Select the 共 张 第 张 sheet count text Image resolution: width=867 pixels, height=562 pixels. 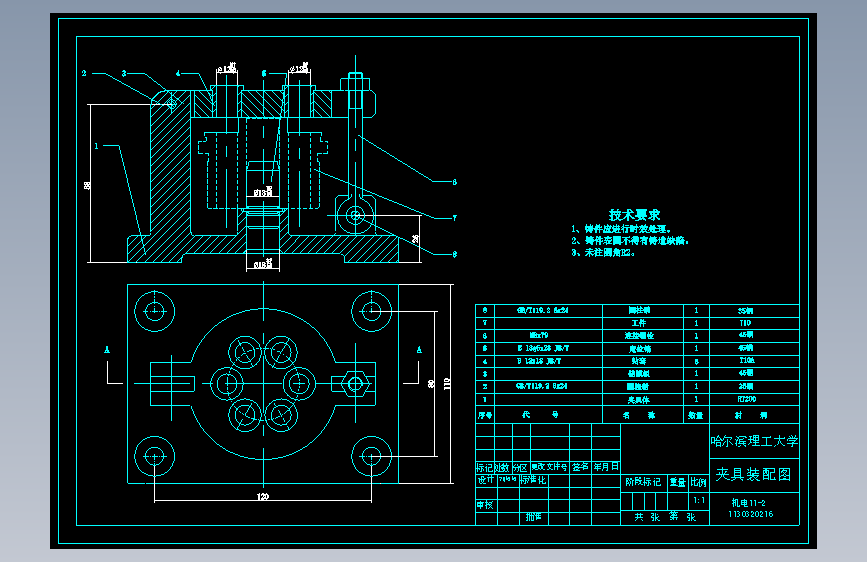click(665, 517)
